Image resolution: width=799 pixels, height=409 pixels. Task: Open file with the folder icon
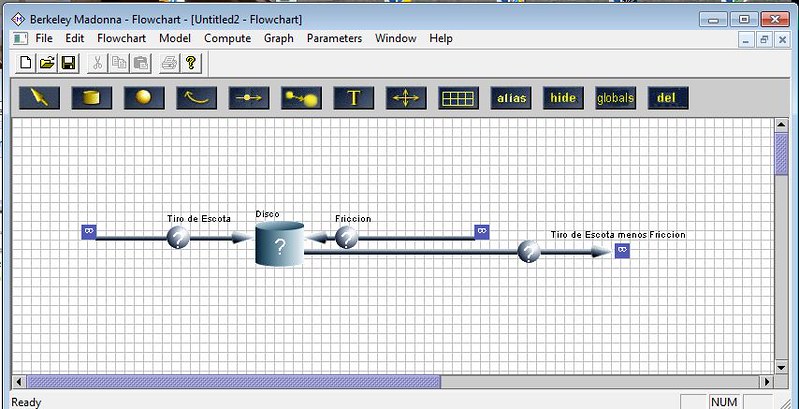pyautogui.click(x=47, y=63)
